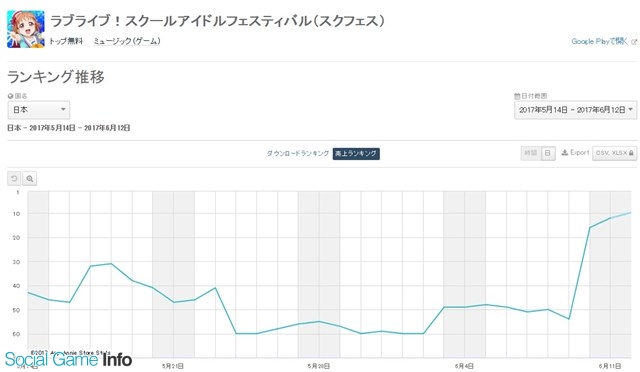Click the dropdown arrow of the date range
Image resolution: width=640 pixels, height=372 pixels.
(x=631, y=109)
